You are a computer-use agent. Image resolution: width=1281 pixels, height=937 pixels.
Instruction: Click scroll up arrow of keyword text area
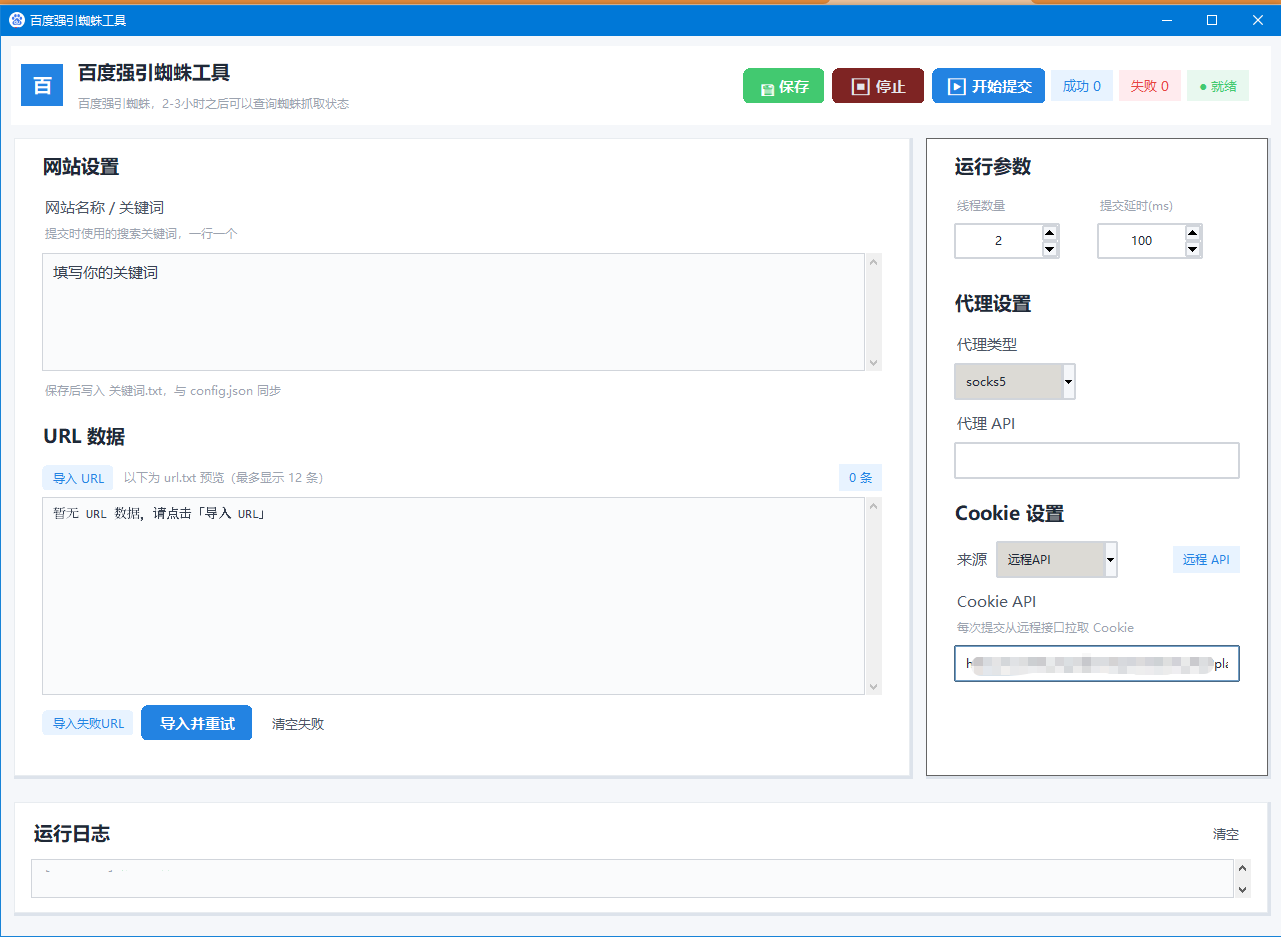(x=874, y=263)
